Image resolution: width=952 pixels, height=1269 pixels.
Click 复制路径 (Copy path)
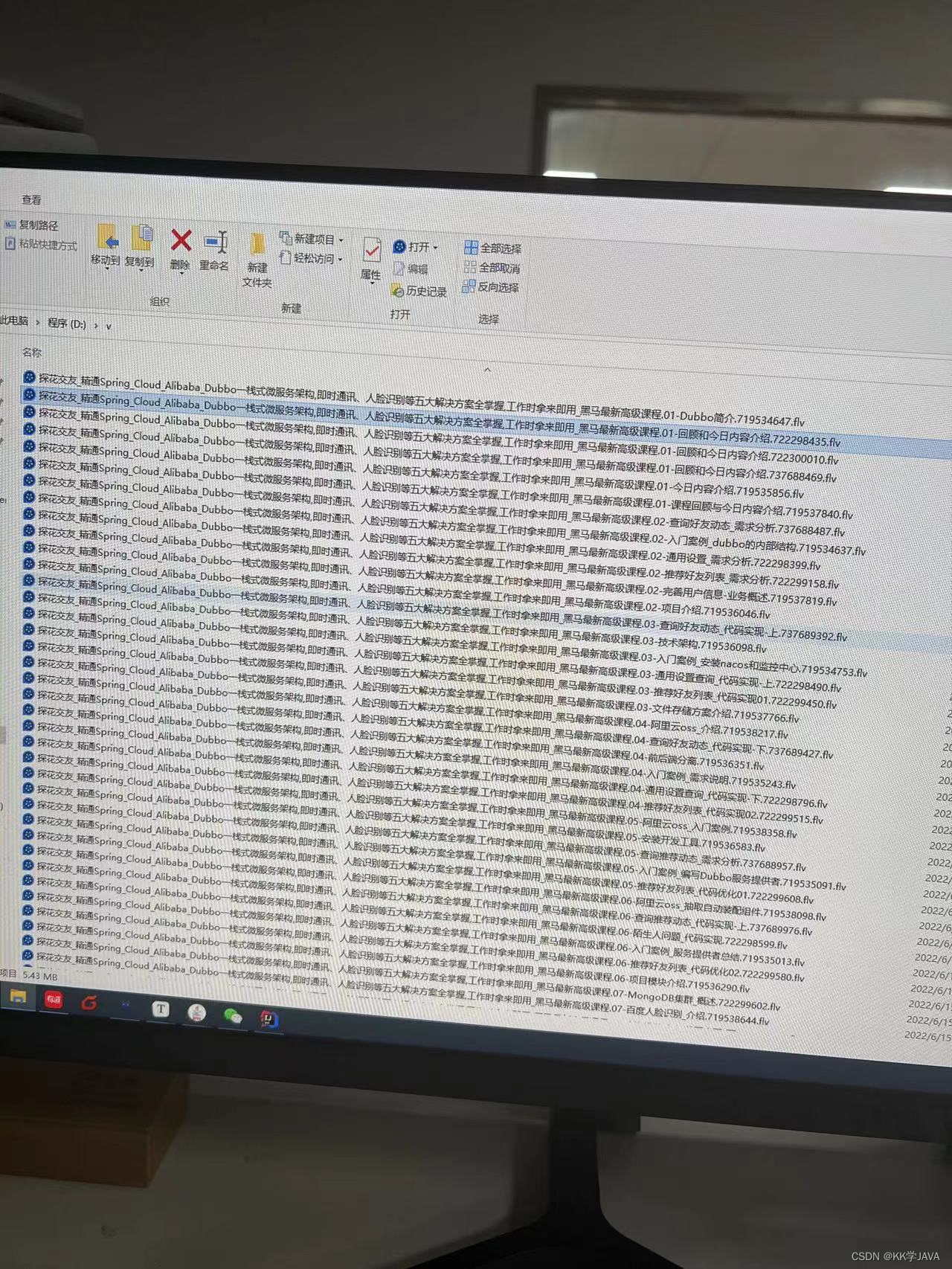point(31,225)
